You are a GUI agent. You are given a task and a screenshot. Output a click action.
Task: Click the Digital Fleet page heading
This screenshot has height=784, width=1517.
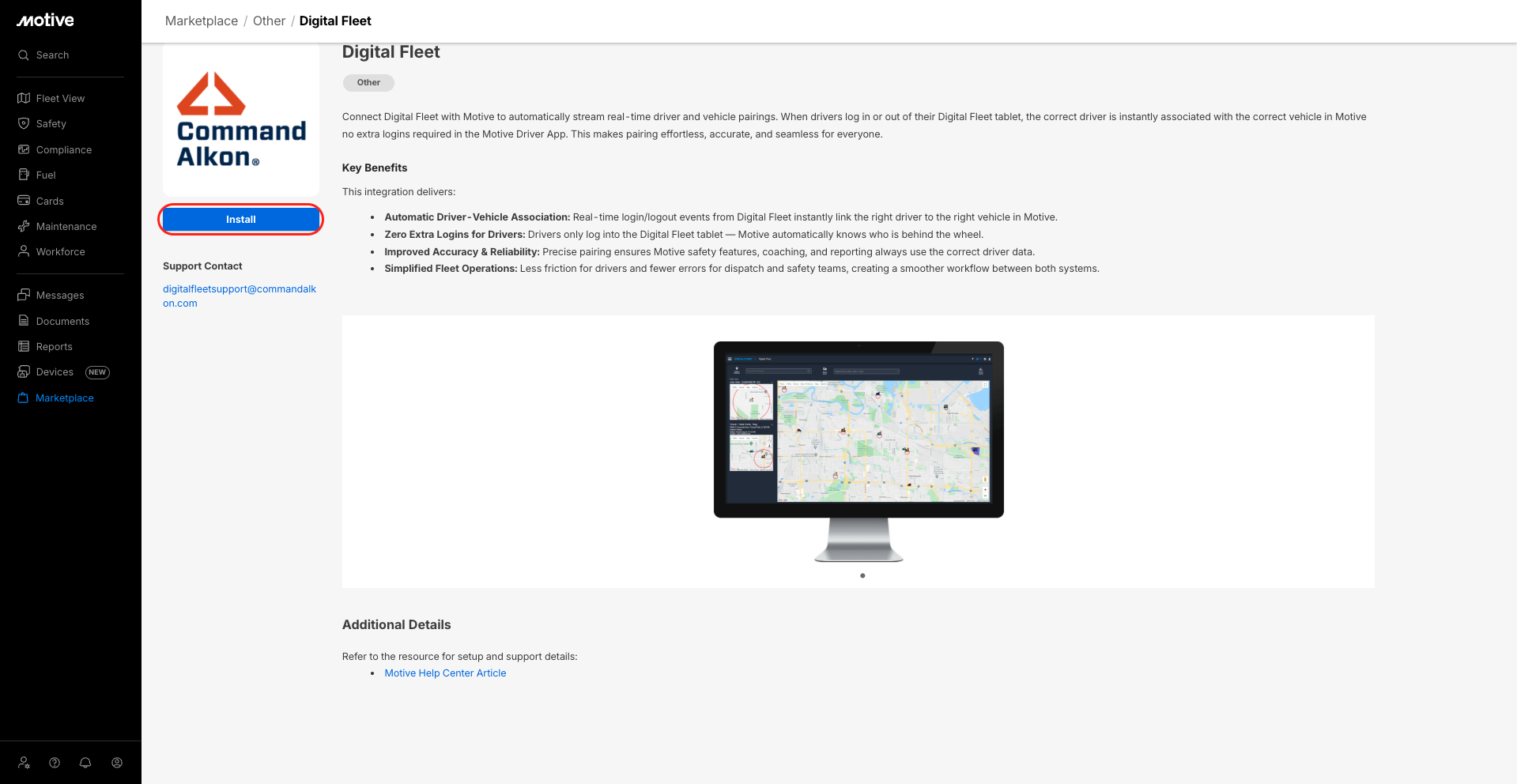pos(391,52)
